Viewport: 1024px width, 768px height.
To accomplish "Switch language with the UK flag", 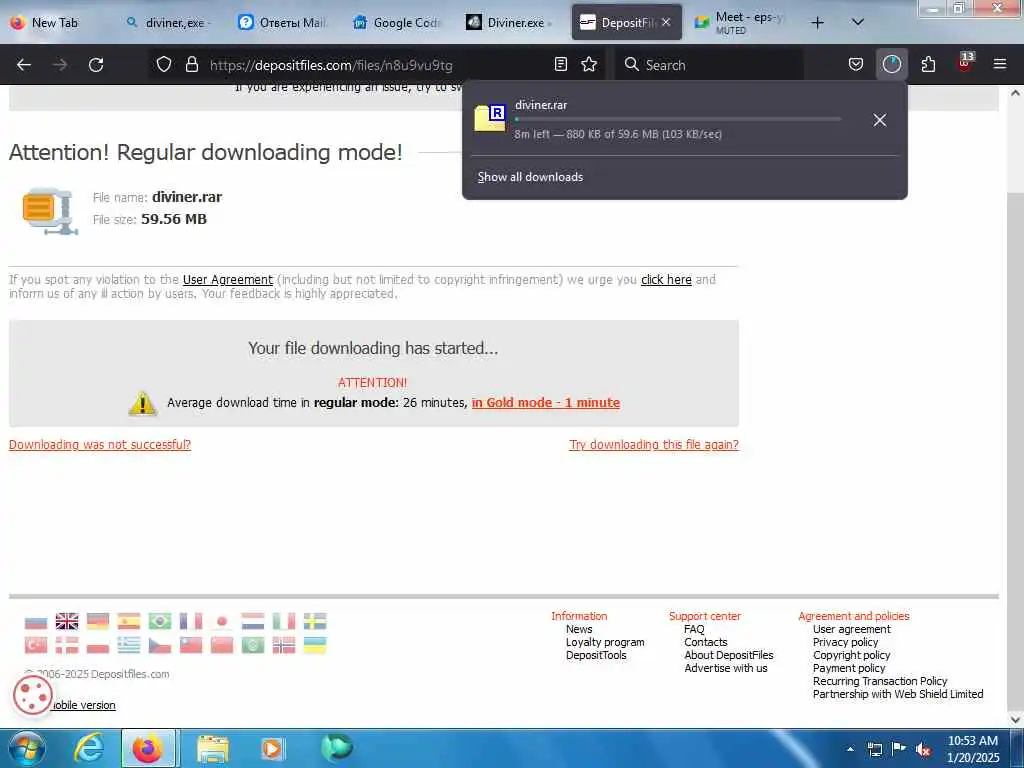I will pyautogui.click(x=67, y=621).
